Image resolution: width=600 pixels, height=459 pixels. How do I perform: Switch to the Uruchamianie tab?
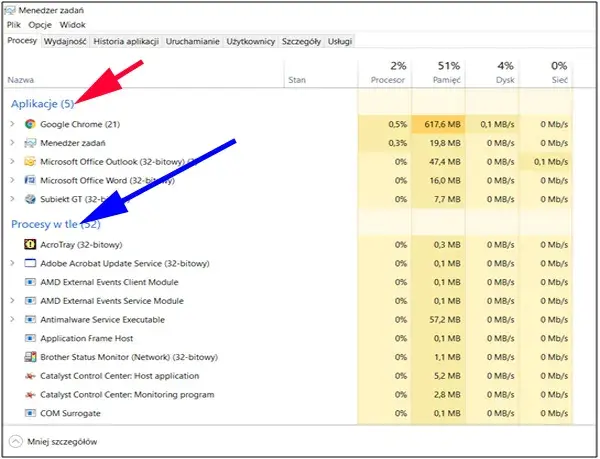tap(192, 41)
